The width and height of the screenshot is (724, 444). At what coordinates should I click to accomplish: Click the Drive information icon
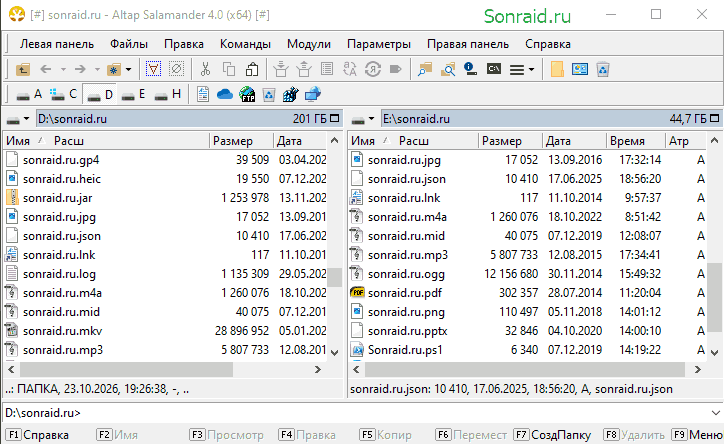point(471,69)
